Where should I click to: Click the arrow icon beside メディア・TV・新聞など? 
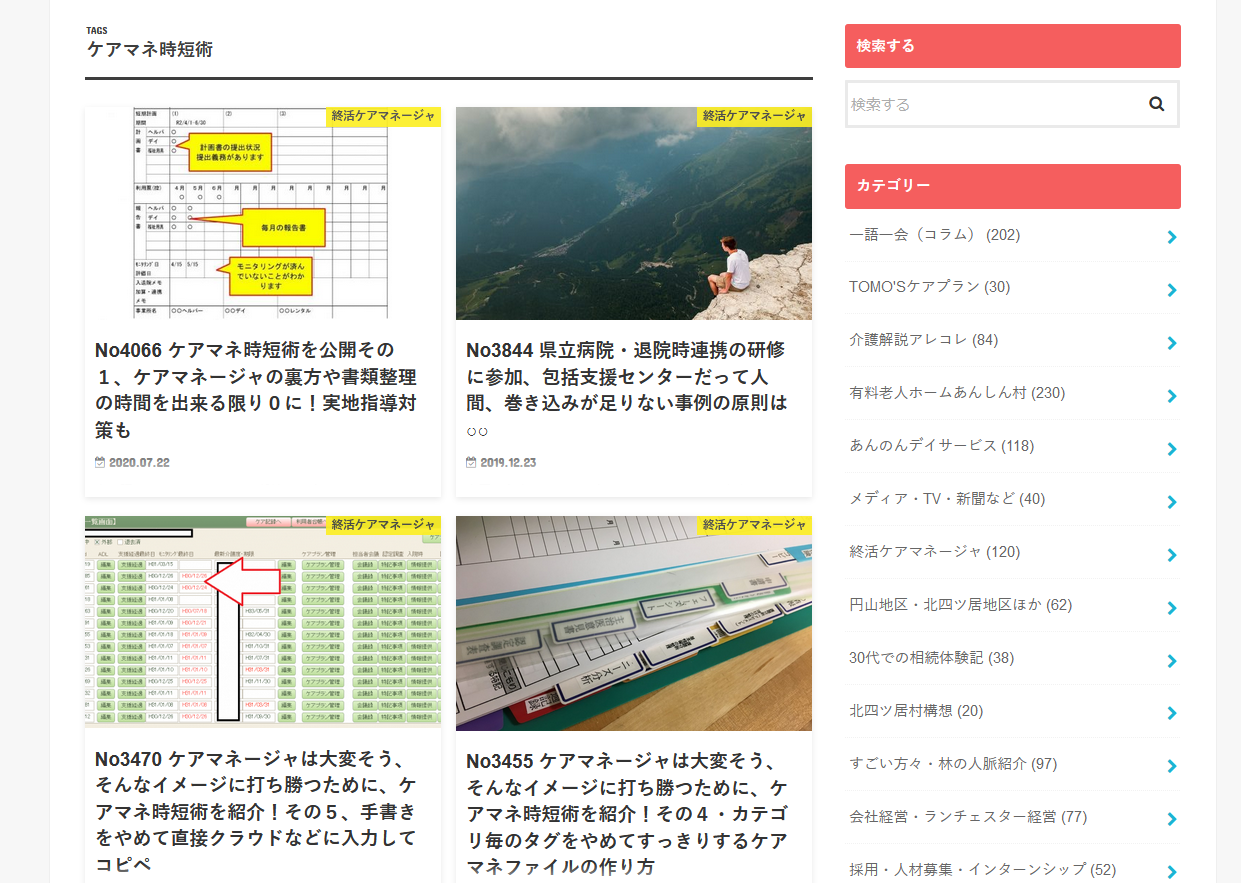[1172, 502]
